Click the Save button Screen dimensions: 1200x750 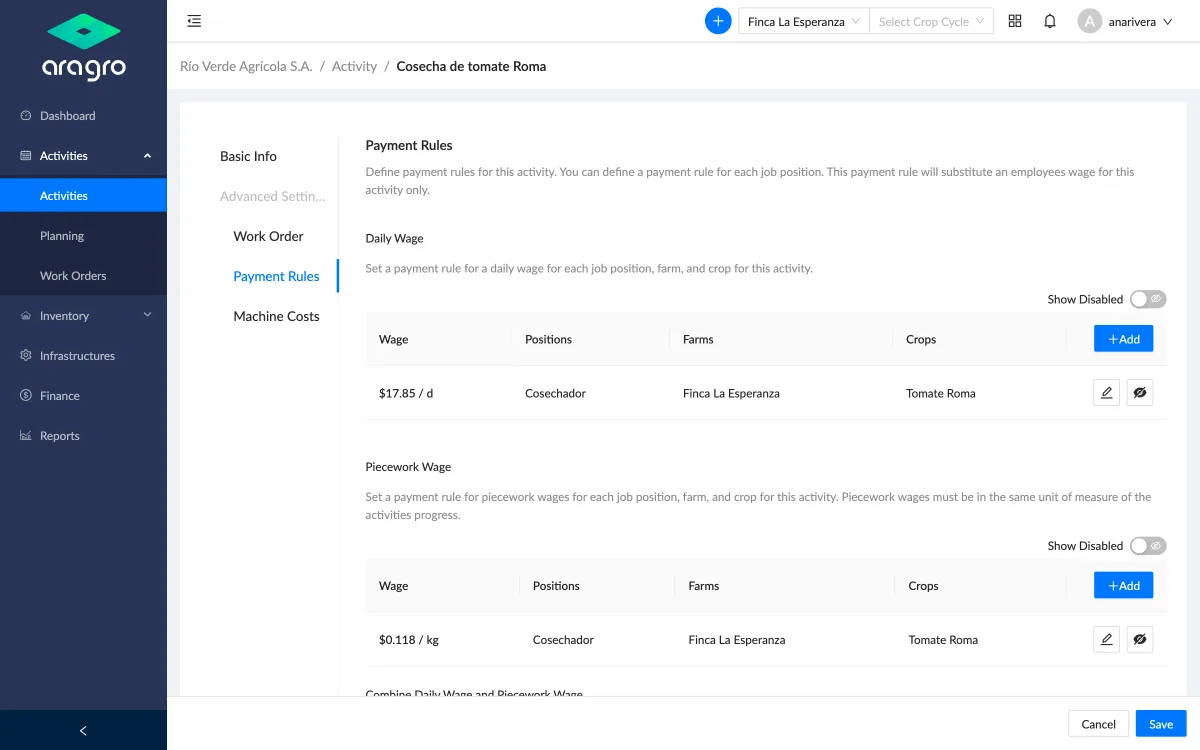(x=1161, y=724)
